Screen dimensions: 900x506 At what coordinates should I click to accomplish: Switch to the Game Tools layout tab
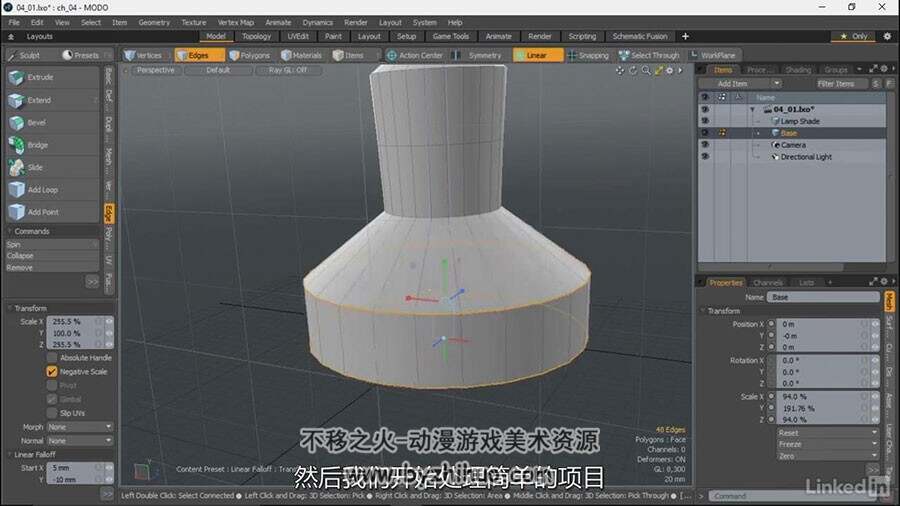point(451,36)
